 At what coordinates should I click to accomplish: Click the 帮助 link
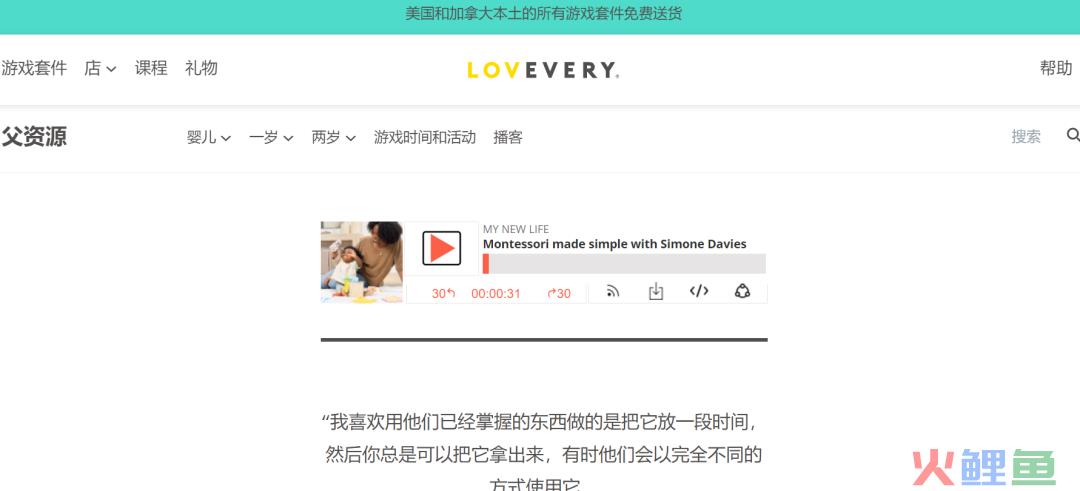point(1056,68)
